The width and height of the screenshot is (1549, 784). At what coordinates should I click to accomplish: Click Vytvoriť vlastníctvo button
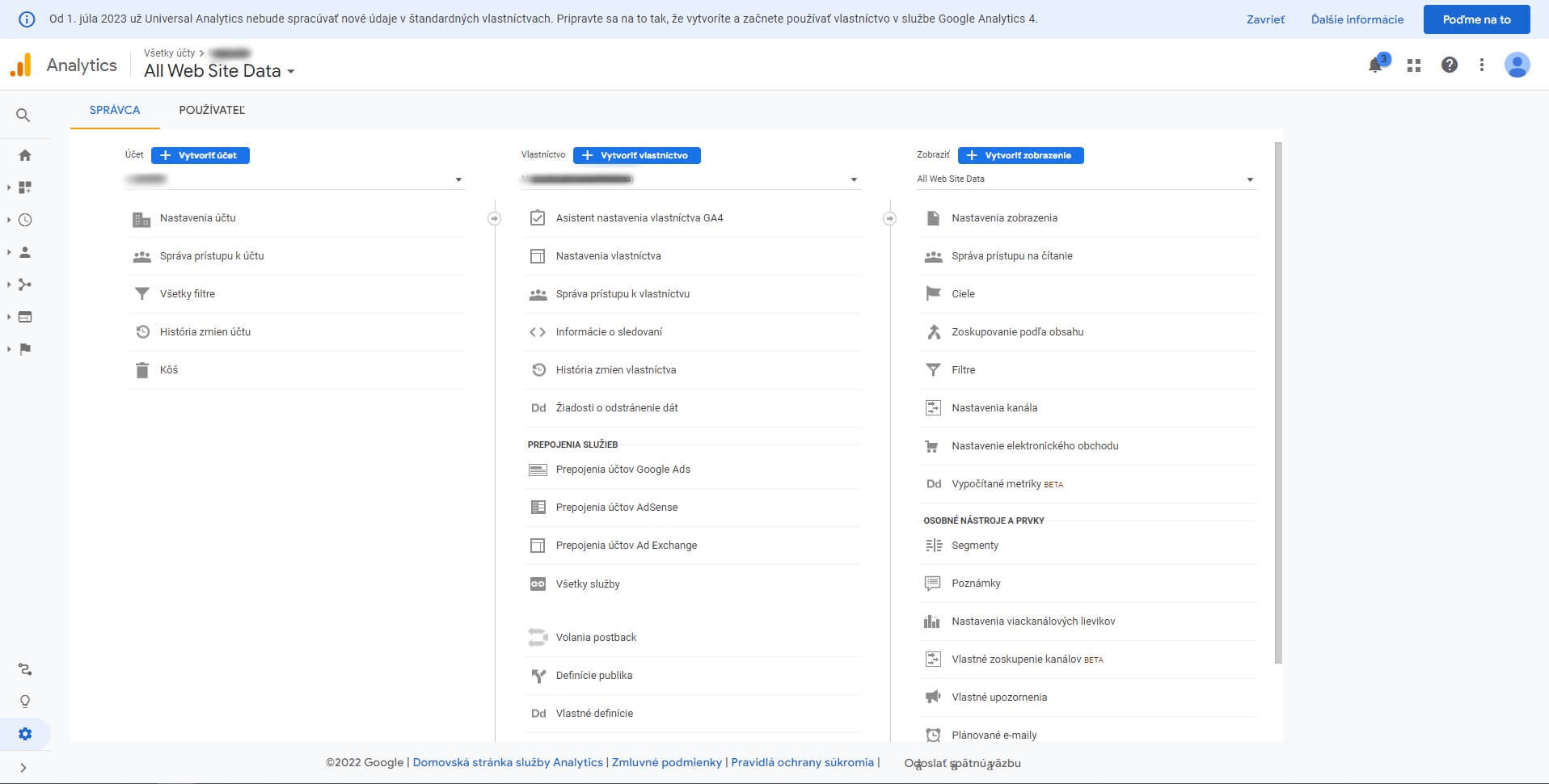point(637,155)
